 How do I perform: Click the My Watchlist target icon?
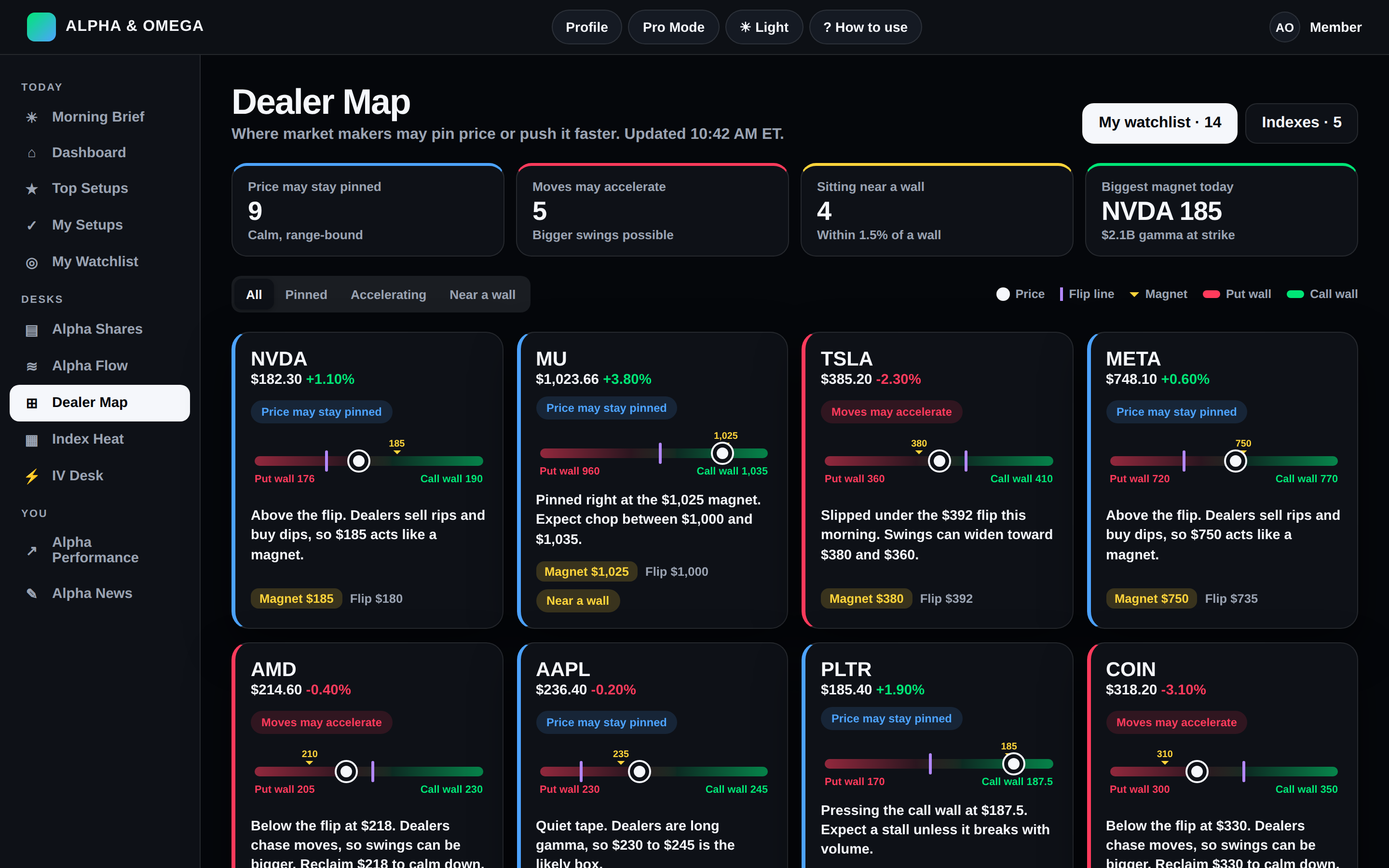[31, 262]
